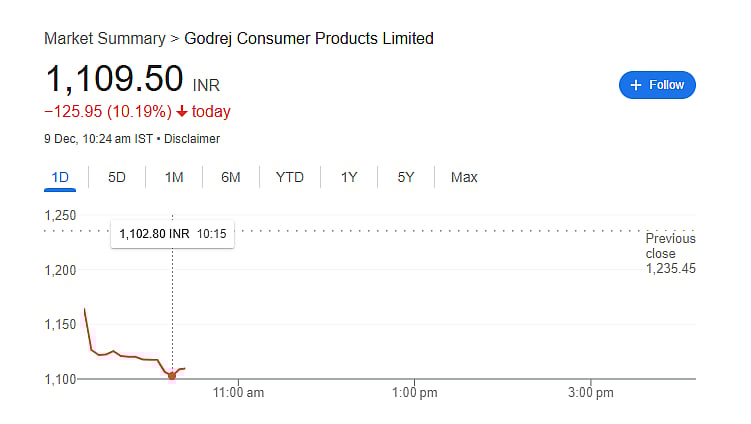View the 5Y chart range
This screenshot has height=424, width=751.
point(405,177)
